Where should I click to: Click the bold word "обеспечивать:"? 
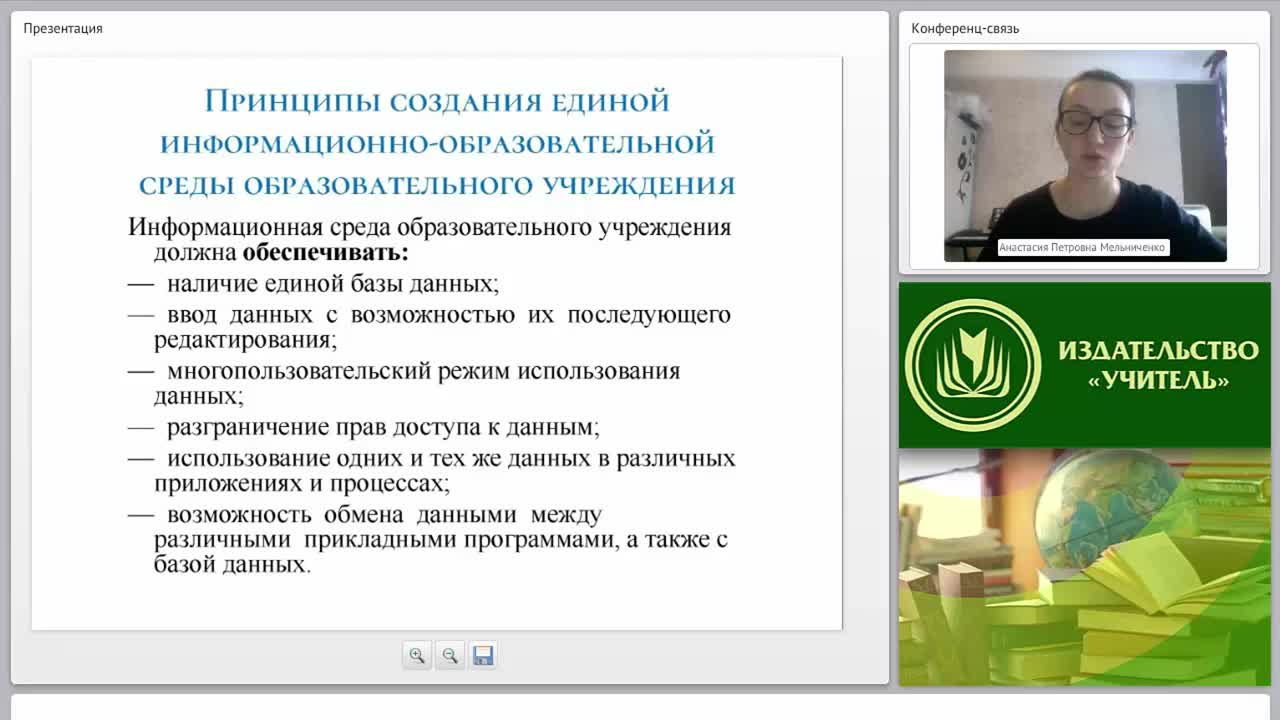(326, 252)
